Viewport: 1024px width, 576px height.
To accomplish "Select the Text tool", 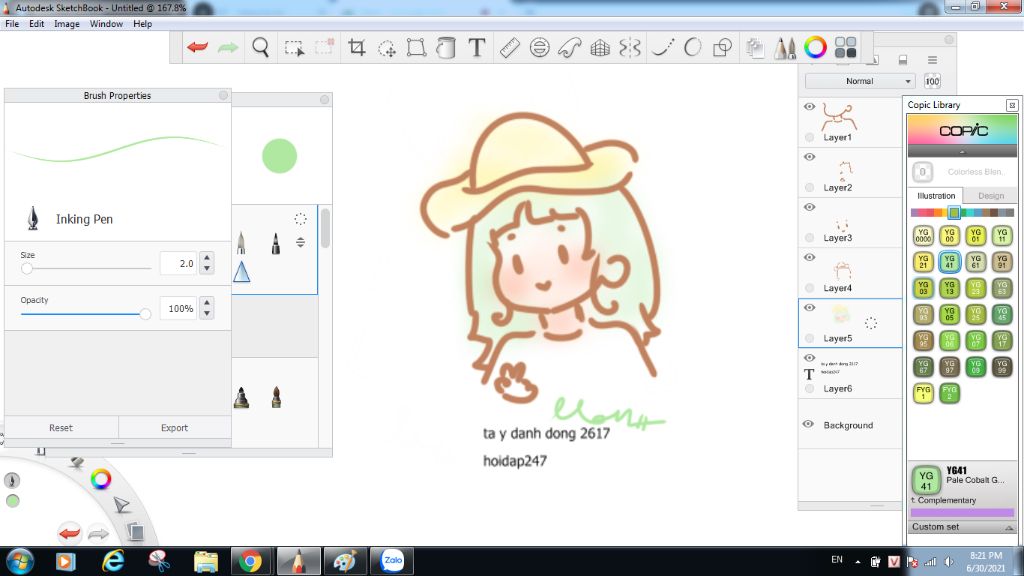I will [x=477, y=48].
